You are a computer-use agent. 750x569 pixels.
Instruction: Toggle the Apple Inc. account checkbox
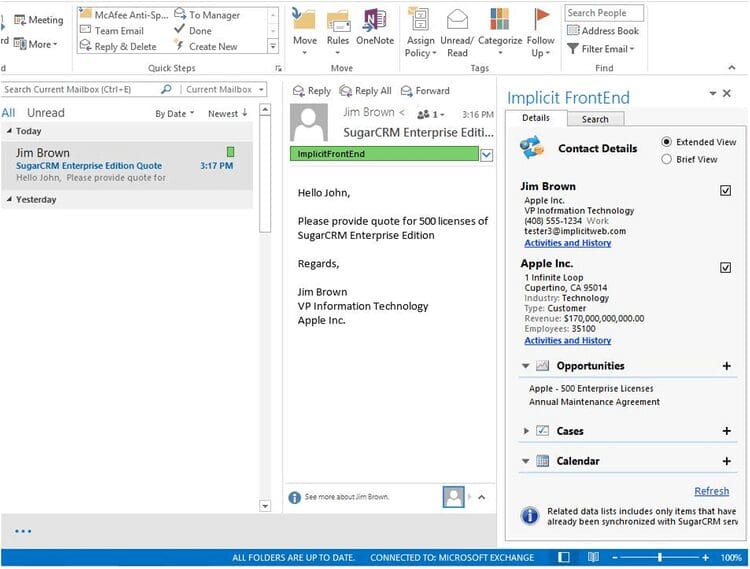click(x=725, y=267)
